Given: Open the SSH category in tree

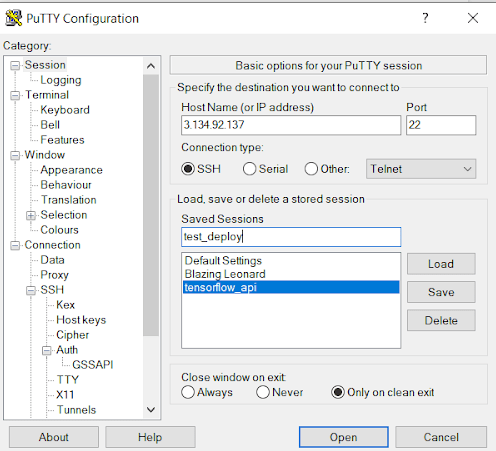Looking at the screenshot, I should [x=52, y=290].
